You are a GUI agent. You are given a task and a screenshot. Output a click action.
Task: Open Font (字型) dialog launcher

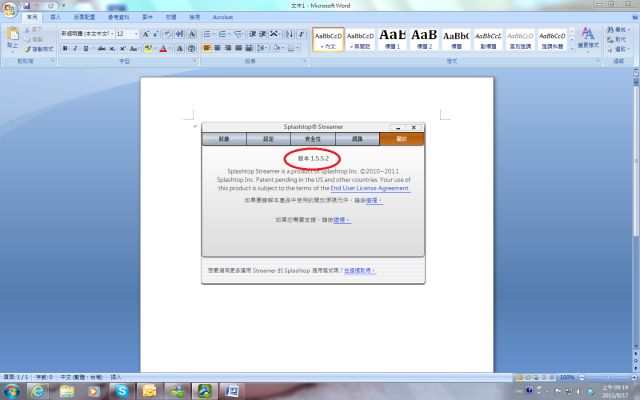195,61
